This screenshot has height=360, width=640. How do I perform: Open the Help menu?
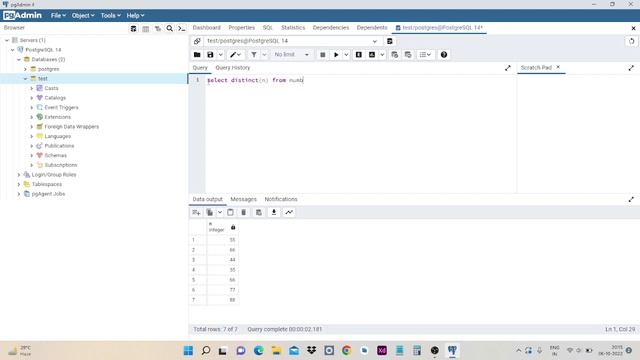click(x=135, y=16)
